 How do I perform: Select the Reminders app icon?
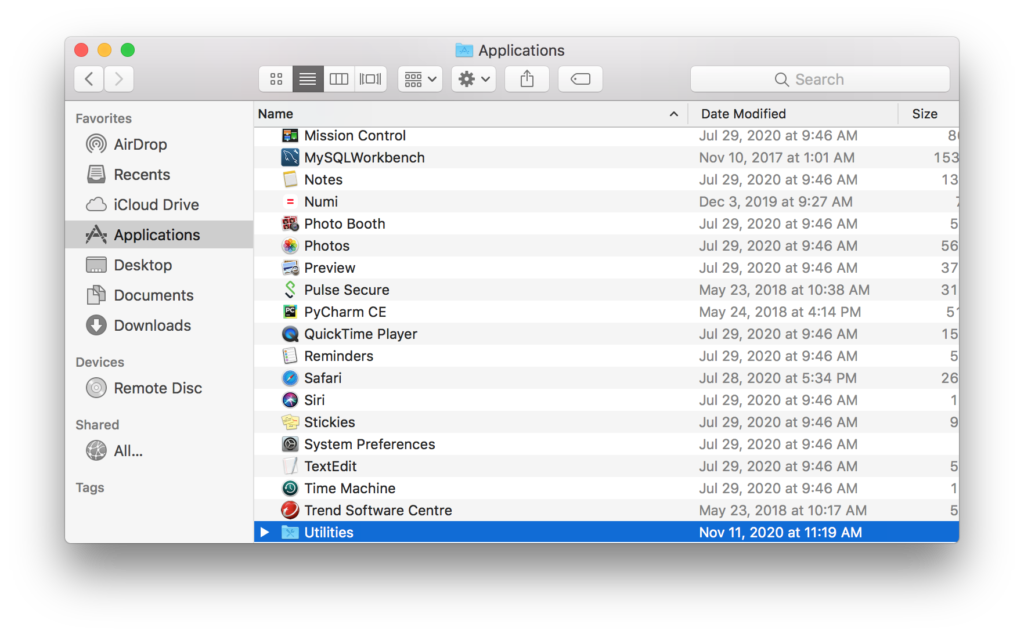(x=290, y=356)
